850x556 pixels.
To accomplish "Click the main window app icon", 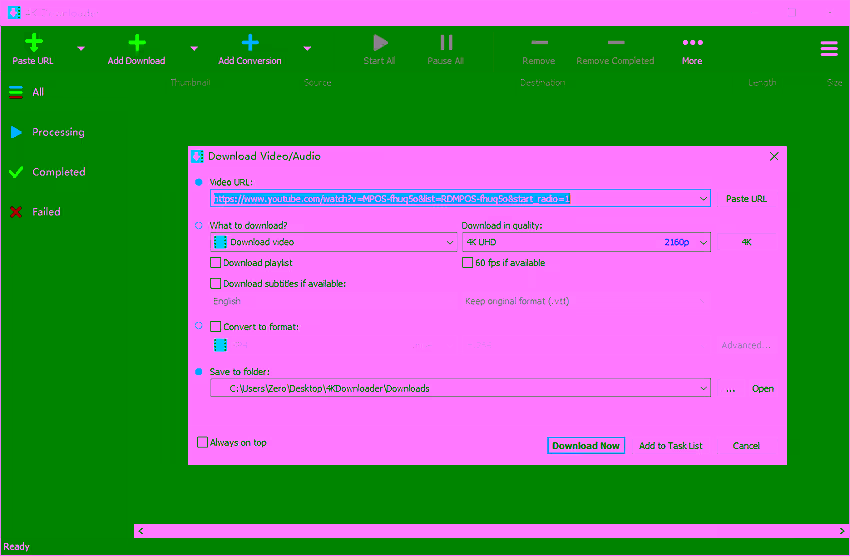I will (14, 12).
